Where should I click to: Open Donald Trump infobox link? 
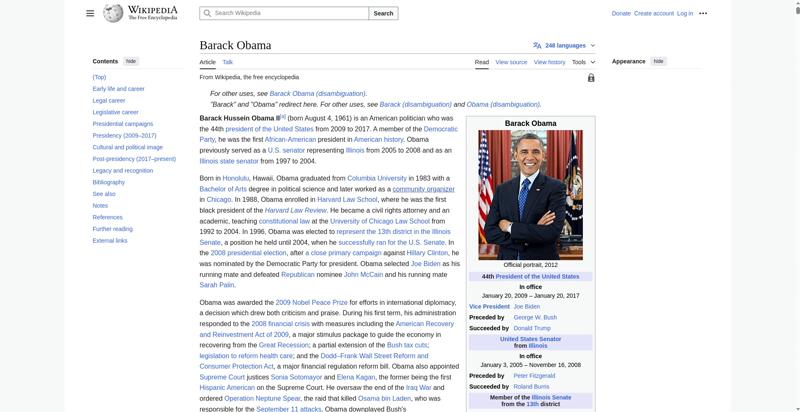coord(532,328)
